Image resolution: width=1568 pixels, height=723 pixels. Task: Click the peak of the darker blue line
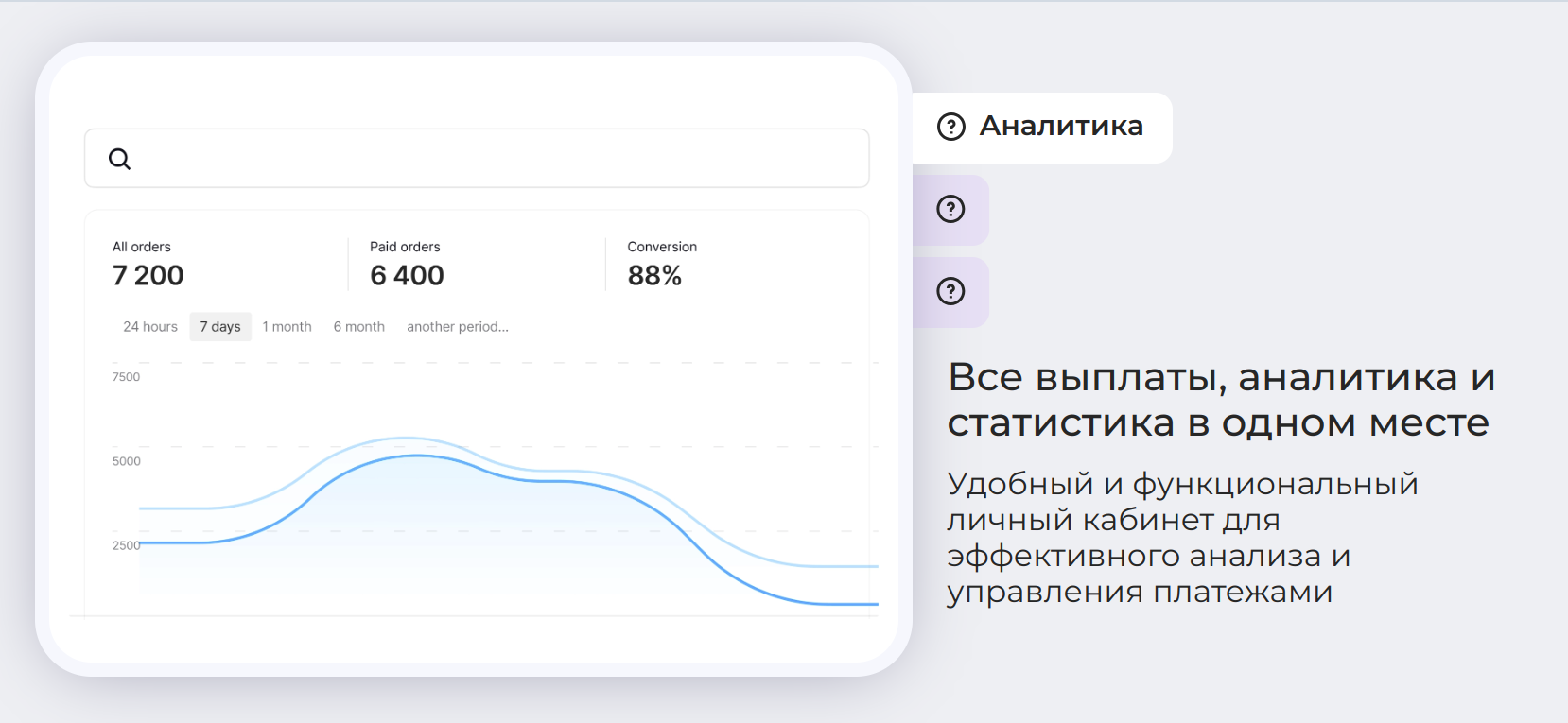[417, 456]
